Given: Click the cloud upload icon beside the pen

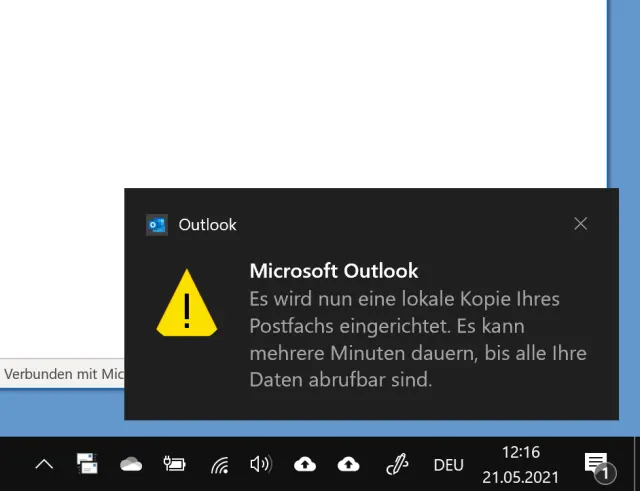Looking at the screenshot, I should pyautogui.click(x=348, y=464).
